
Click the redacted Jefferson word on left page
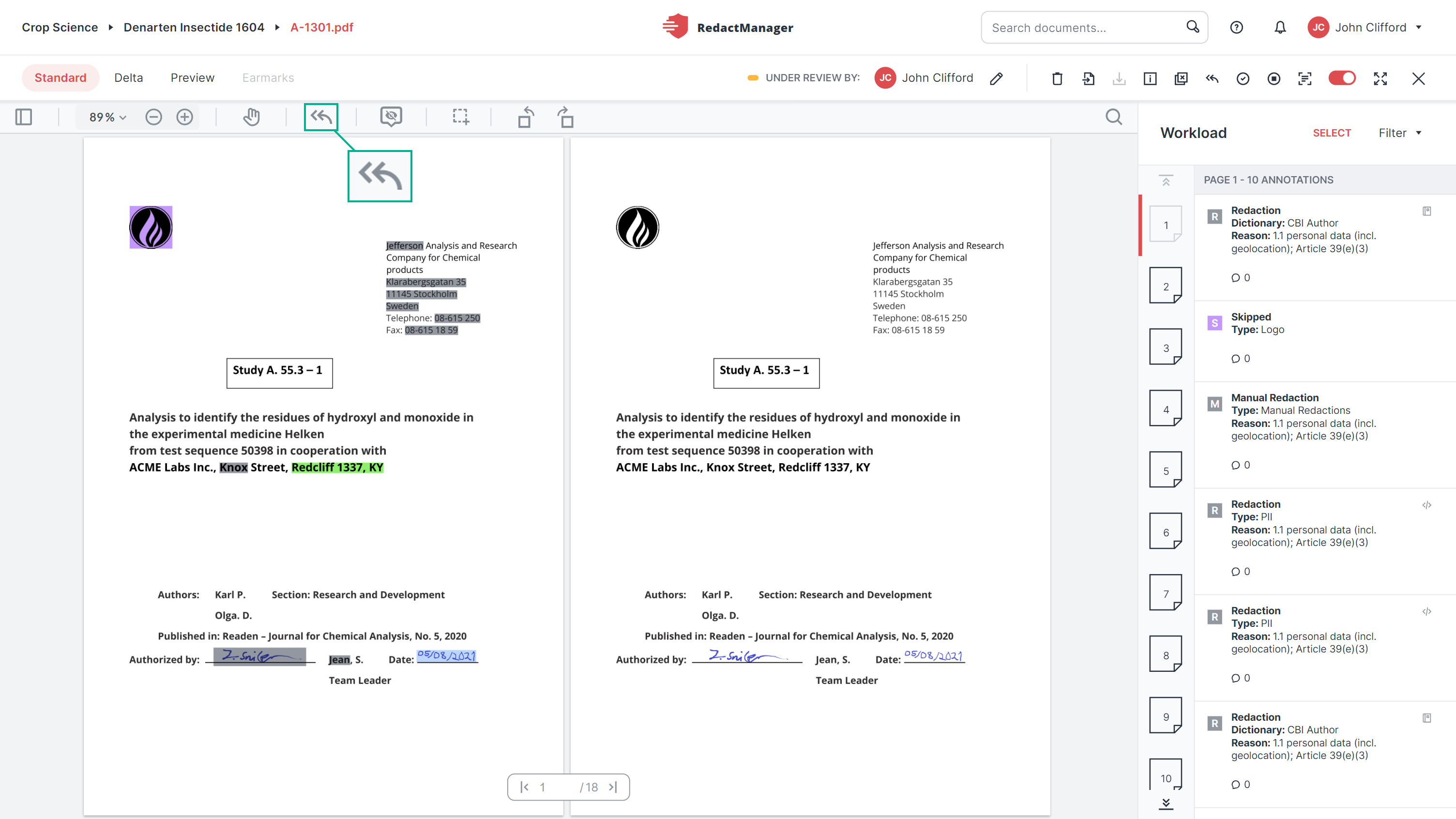(404, 245)
